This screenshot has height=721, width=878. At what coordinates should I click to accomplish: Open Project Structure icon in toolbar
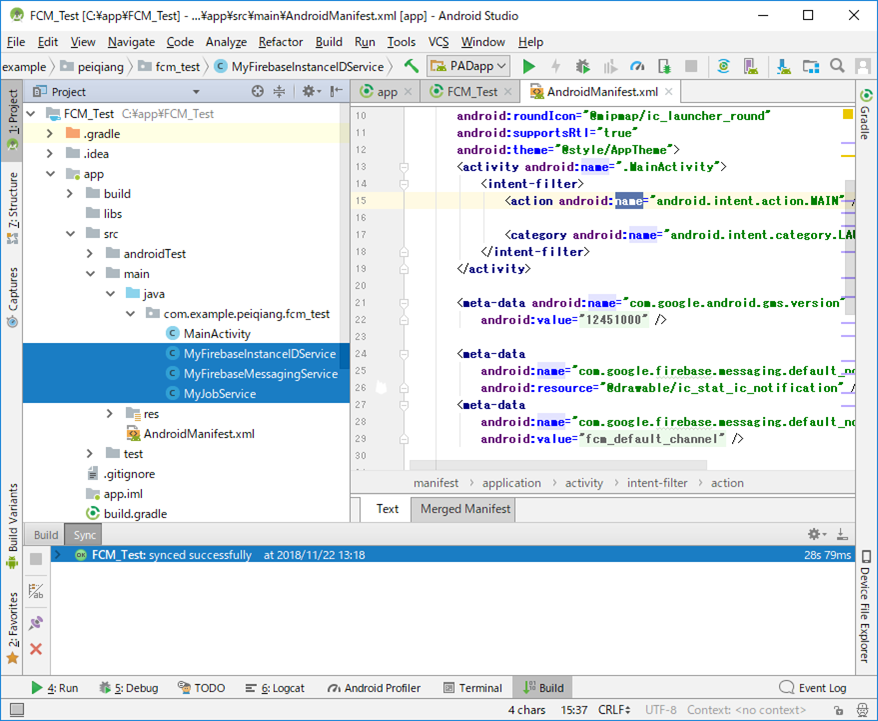click(811, 66)
